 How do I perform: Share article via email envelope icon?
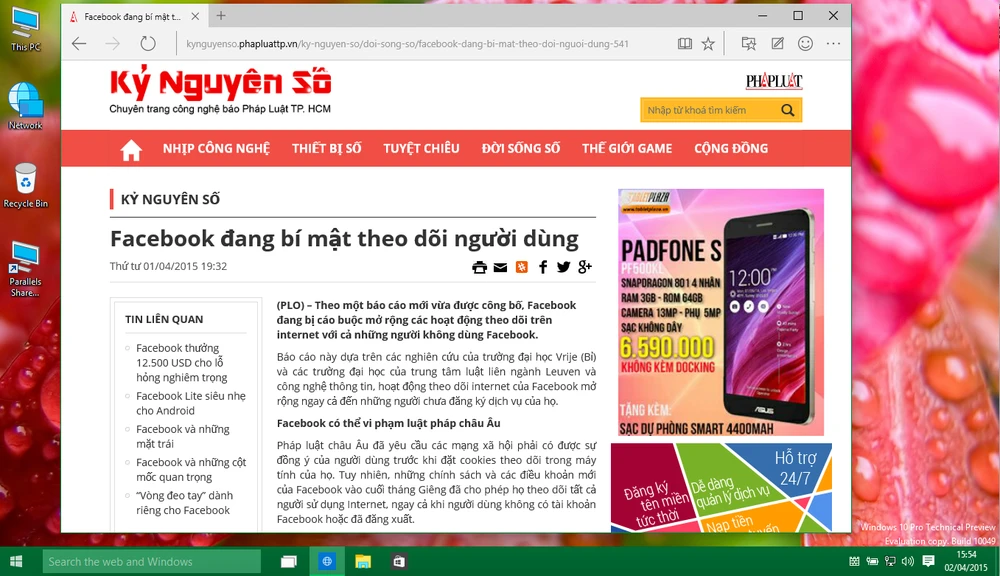click(500, 267)
